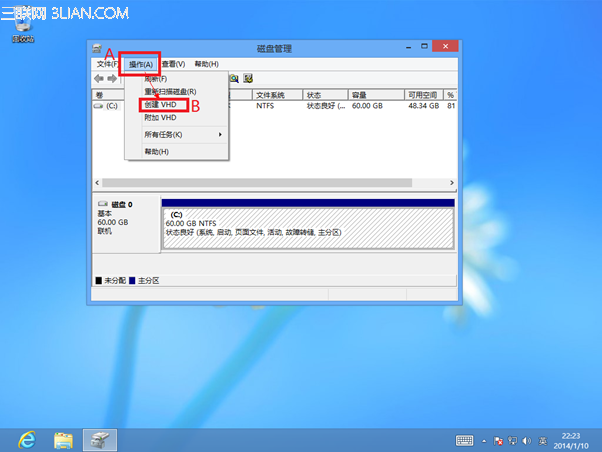602x452 pixels.
Task: Click the rightmost toolbar icon below the menu bar
Action: pyautogui.click(x=247, y=78)
